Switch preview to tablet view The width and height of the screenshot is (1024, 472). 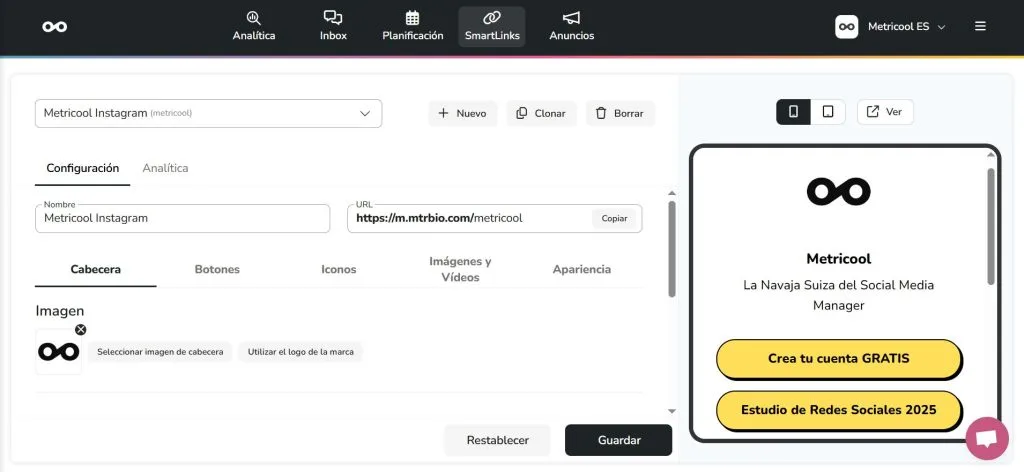(x=828, y=112)
